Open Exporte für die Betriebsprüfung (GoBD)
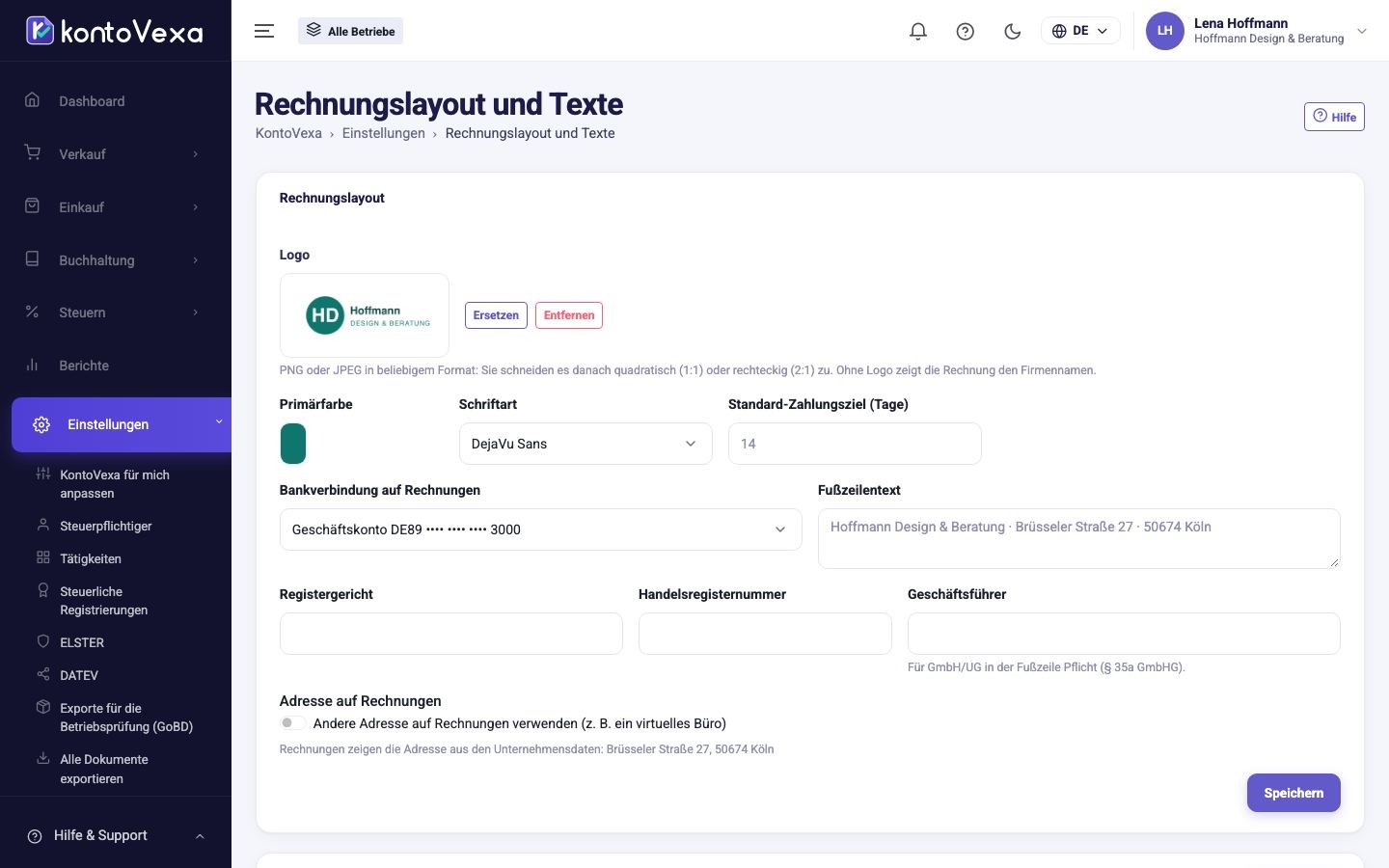 click(x=126, y=717)
